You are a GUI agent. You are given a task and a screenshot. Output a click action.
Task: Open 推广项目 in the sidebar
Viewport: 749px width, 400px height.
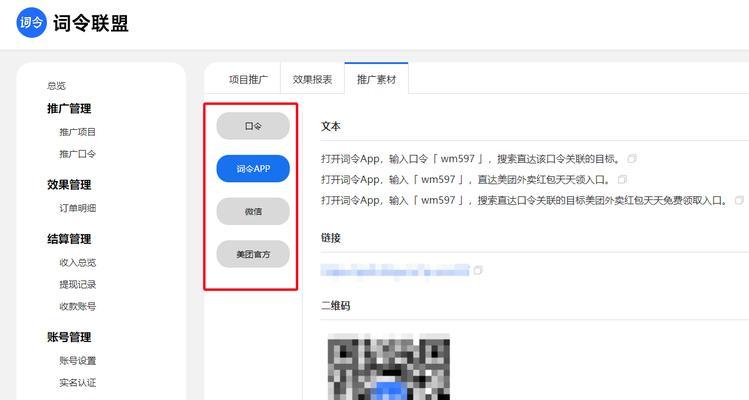click(x=77, y=132)
